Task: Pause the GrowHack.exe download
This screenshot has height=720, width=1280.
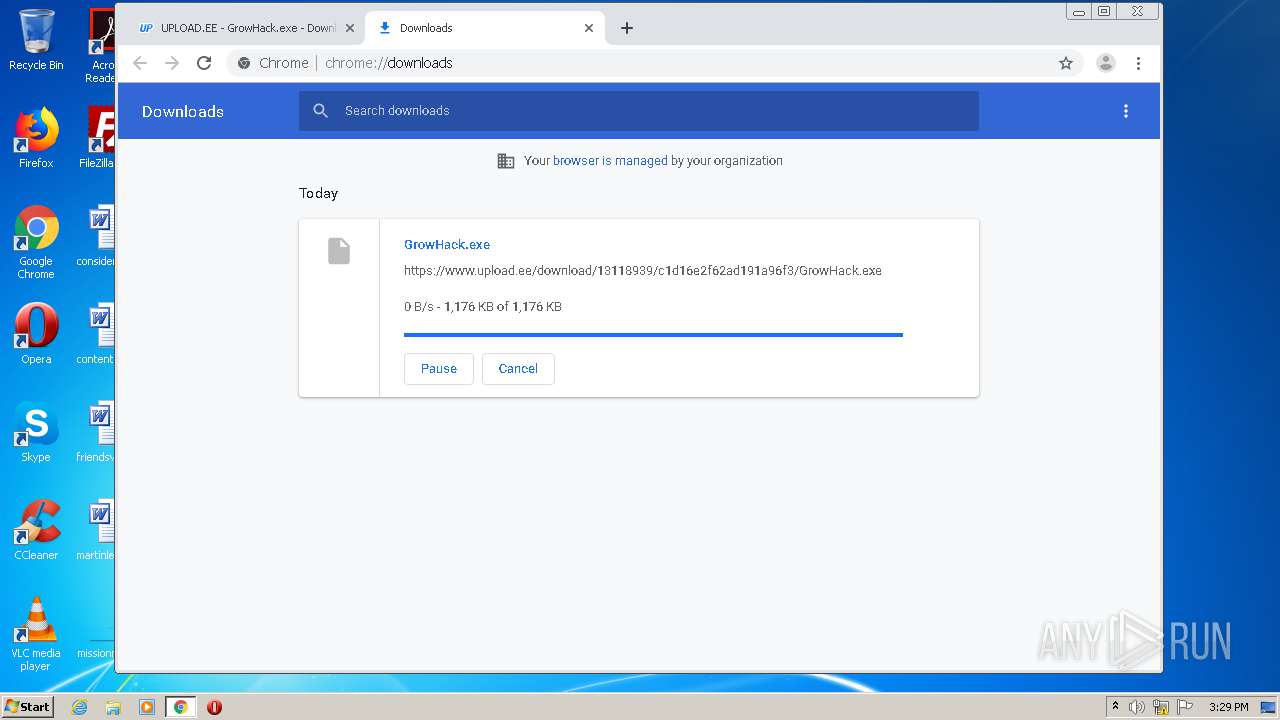Action: (439, 369)
